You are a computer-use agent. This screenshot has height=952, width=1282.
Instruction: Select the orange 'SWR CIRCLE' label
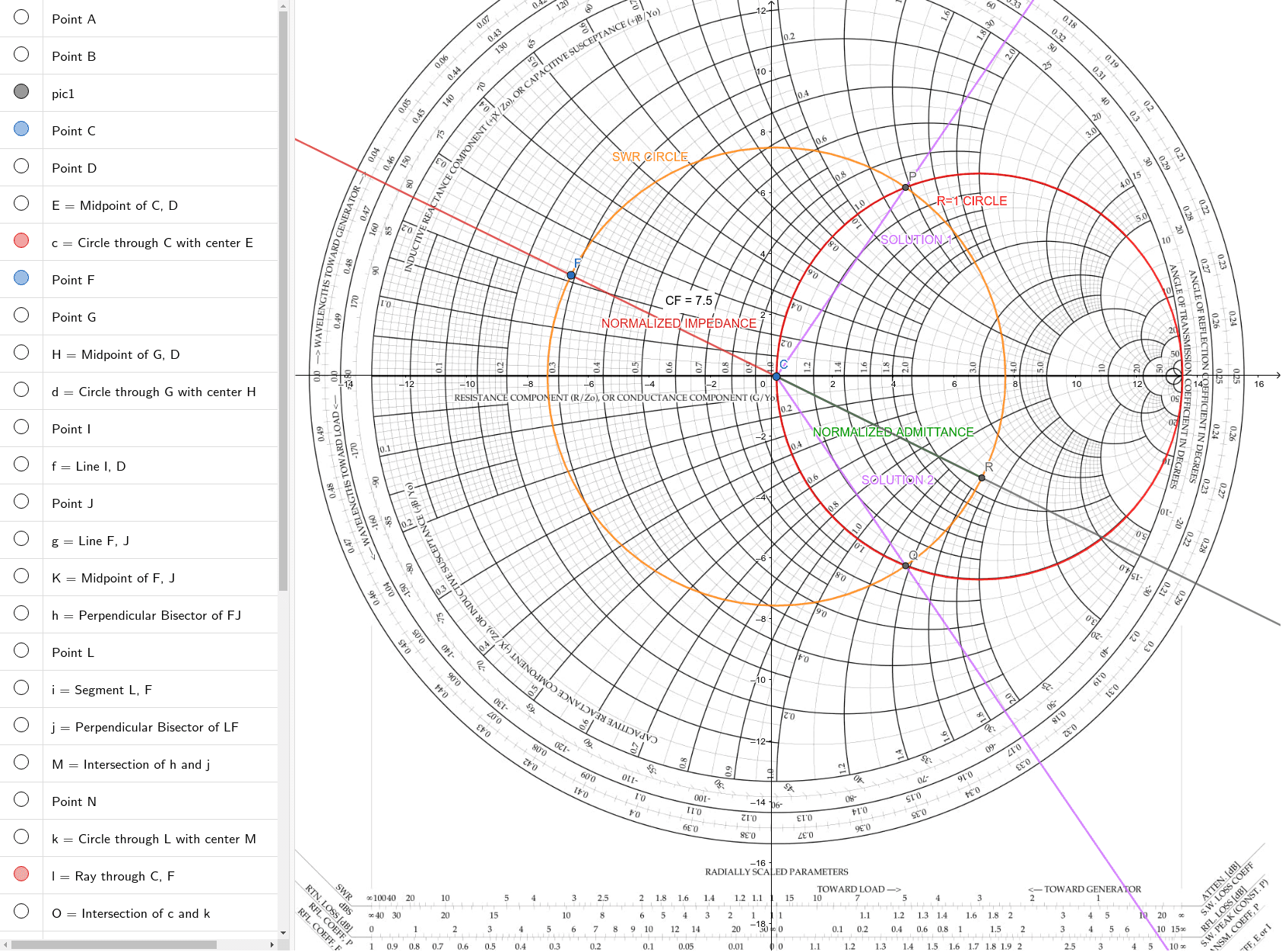click(650, 157)
